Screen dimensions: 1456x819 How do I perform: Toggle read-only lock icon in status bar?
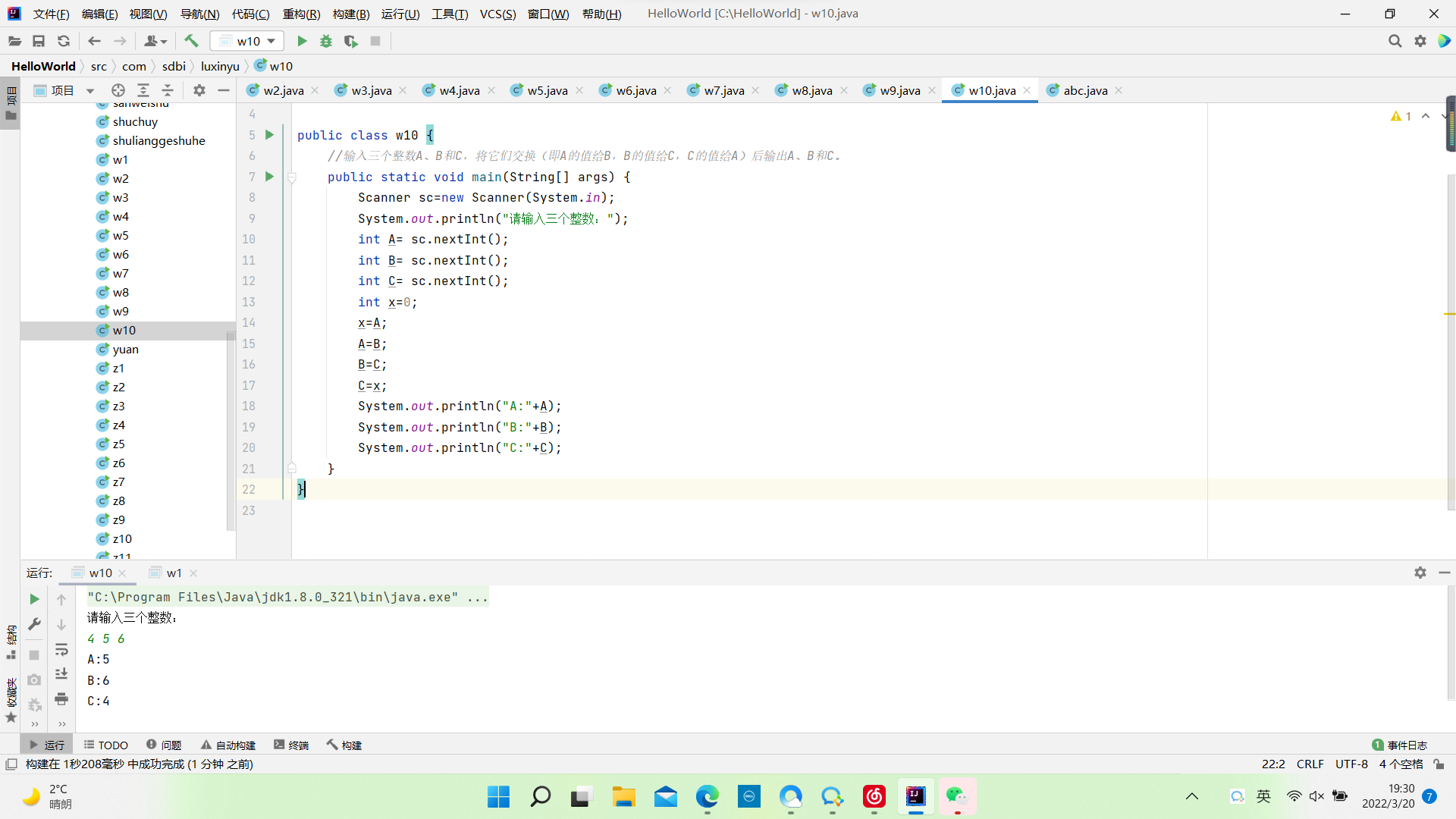tap(1439, 764)
